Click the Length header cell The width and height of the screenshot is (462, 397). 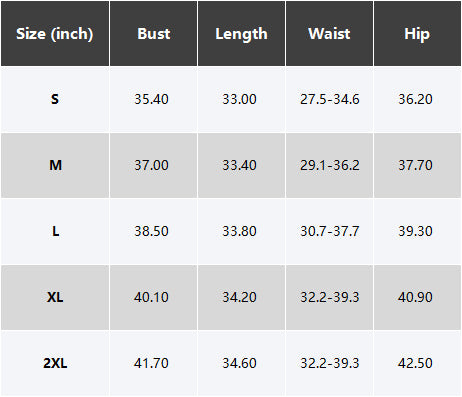pos(241,34)
